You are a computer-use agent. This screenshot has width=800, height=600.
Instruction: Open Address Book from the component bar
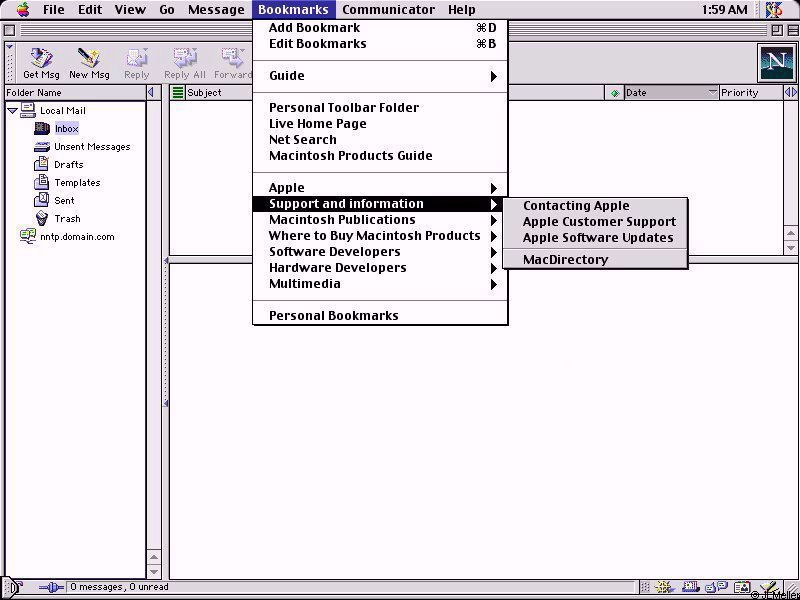(742, 587)
